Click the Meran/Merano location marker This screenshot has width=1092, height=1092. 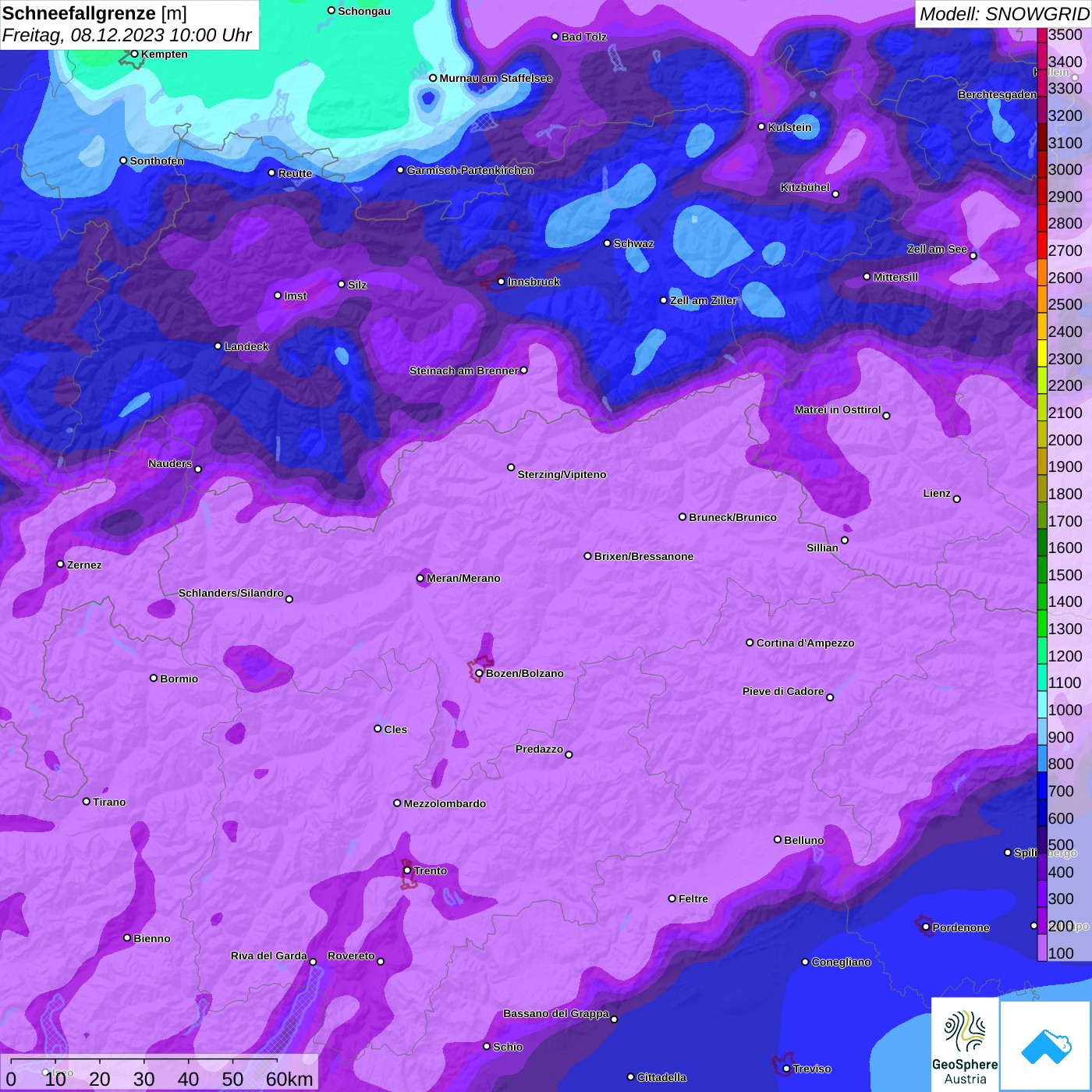click(420, 578)
